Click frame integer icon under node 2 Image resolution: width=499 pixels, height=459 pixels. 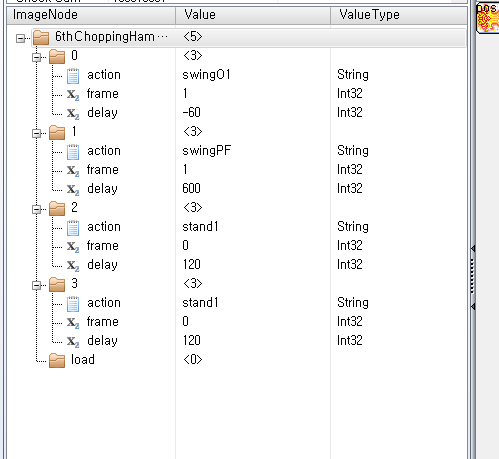[x=73, y=247]
